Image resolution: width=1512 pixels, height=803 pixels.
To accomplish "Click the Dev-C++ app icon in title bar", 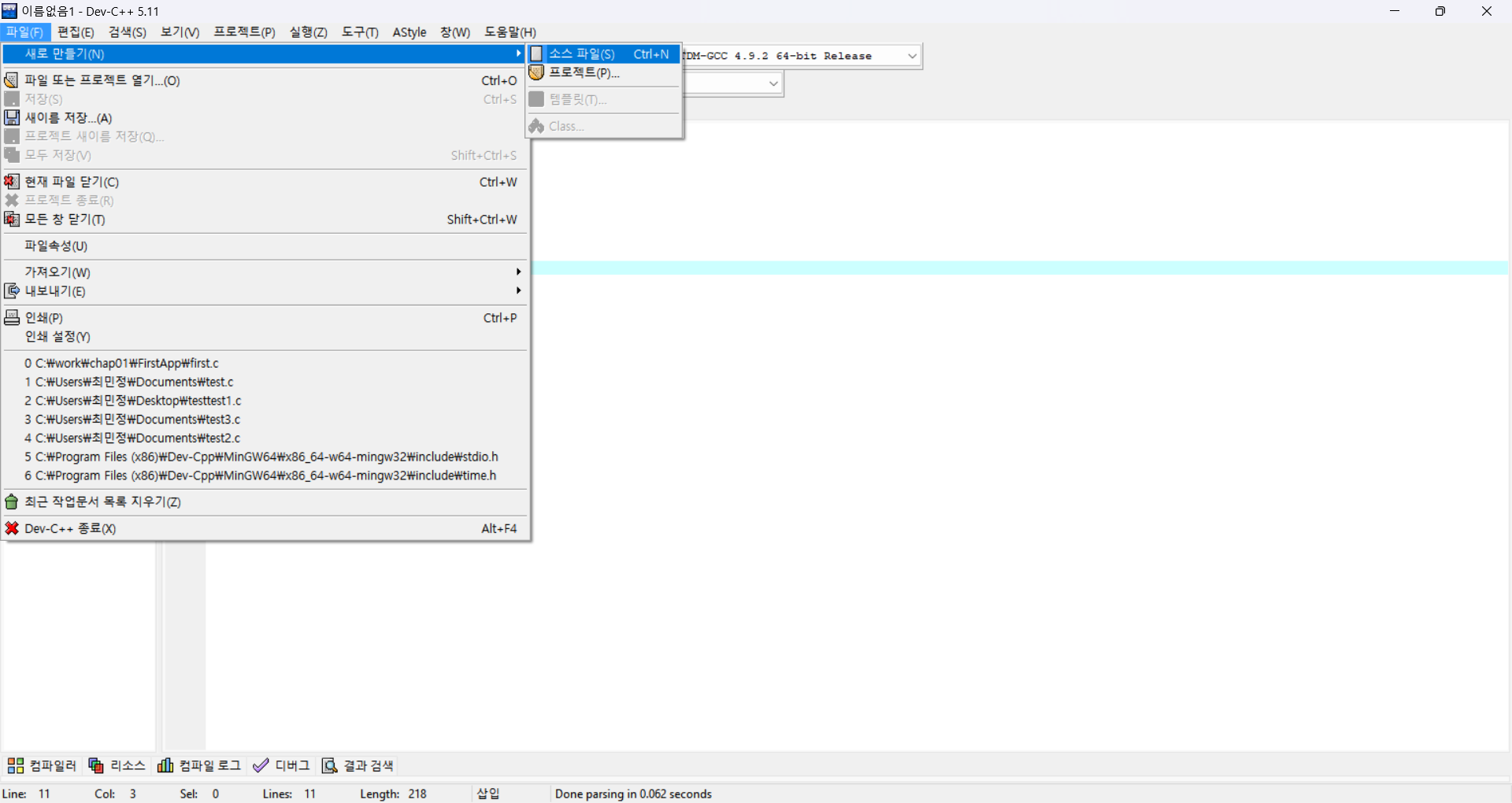I will point(9,11).
